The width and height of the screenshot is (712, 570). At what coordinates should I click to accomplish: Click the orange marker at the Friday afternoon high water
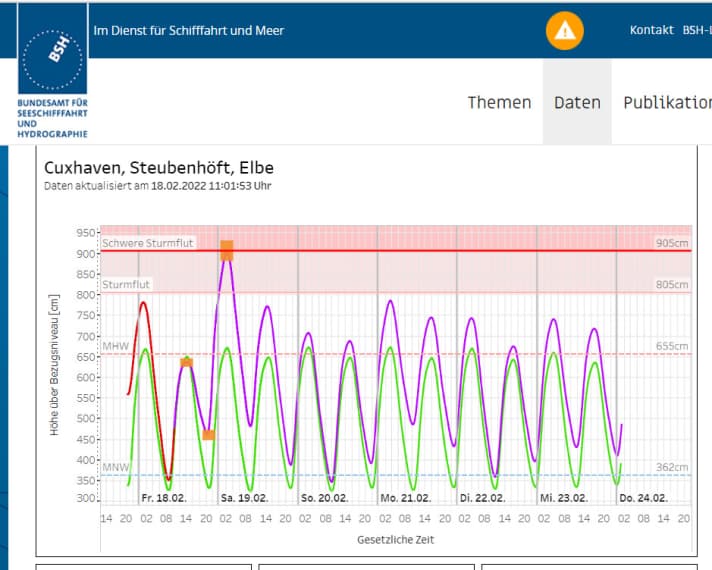point(186,361)
